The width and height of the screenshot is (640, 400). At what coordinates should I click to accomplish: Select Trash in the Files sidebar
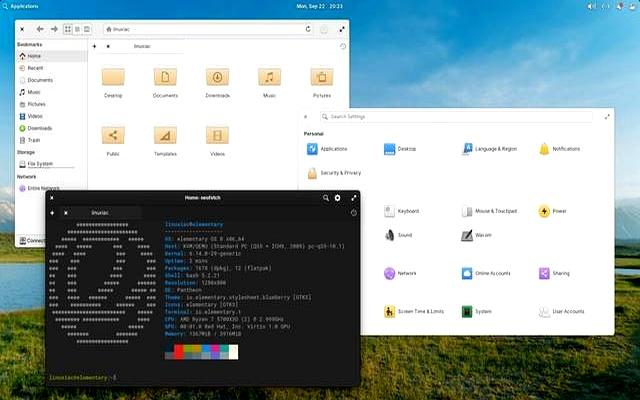(34, 140)
